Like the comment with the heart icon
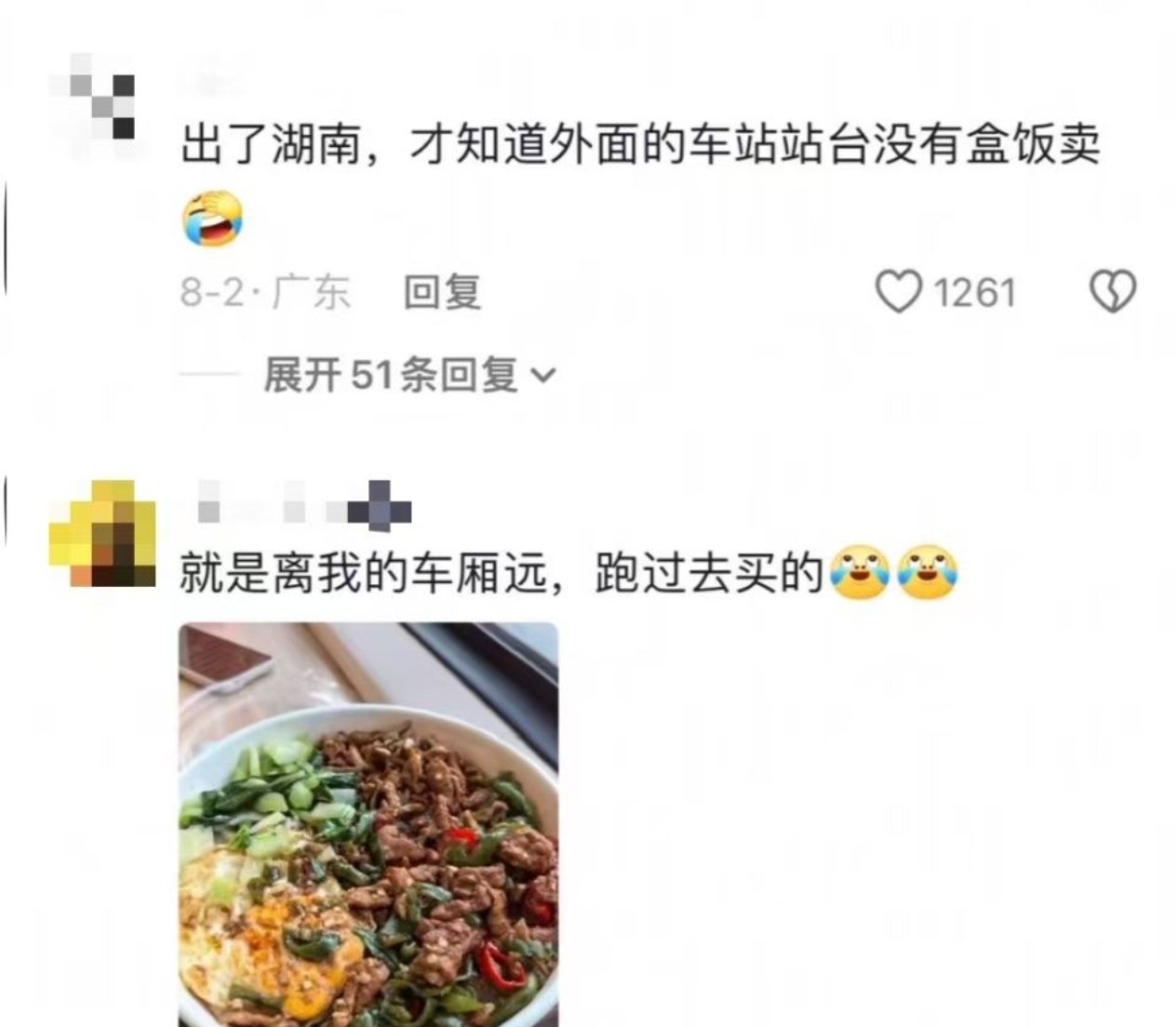 (899, 292)
